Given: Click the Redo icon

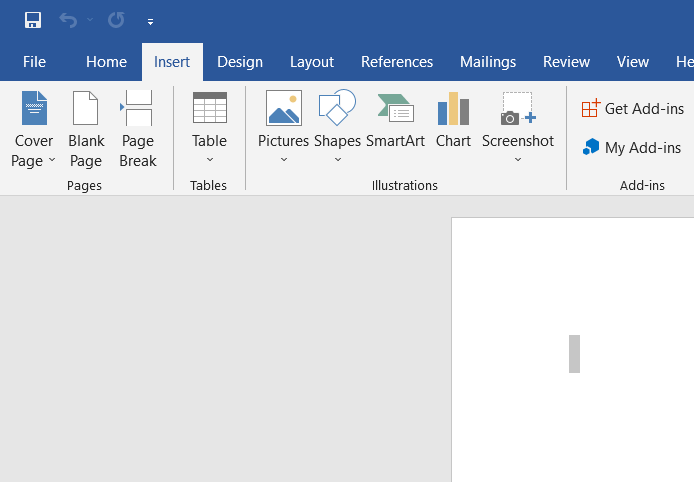Looking at the screenshot, I should tap(116, 20).
